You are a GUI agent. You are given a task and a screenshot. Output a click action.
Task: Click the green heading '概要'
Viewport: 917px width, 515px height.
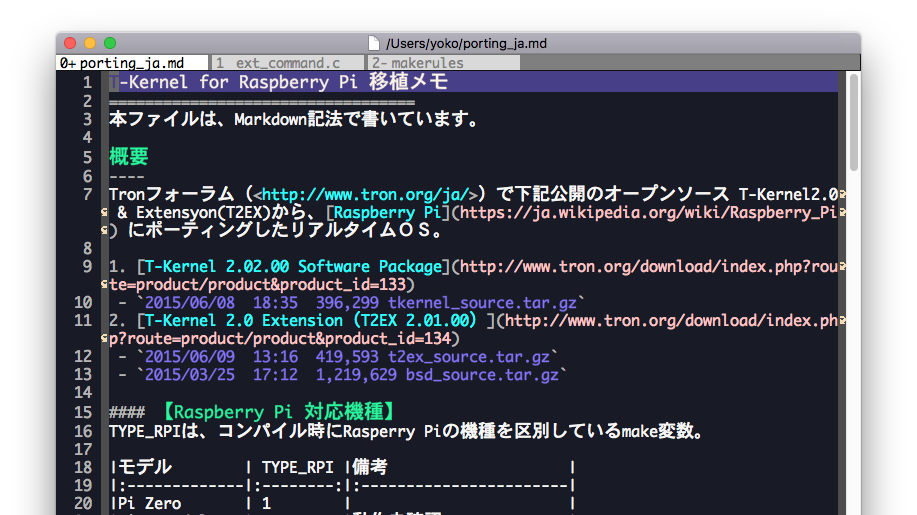point(129,156)
